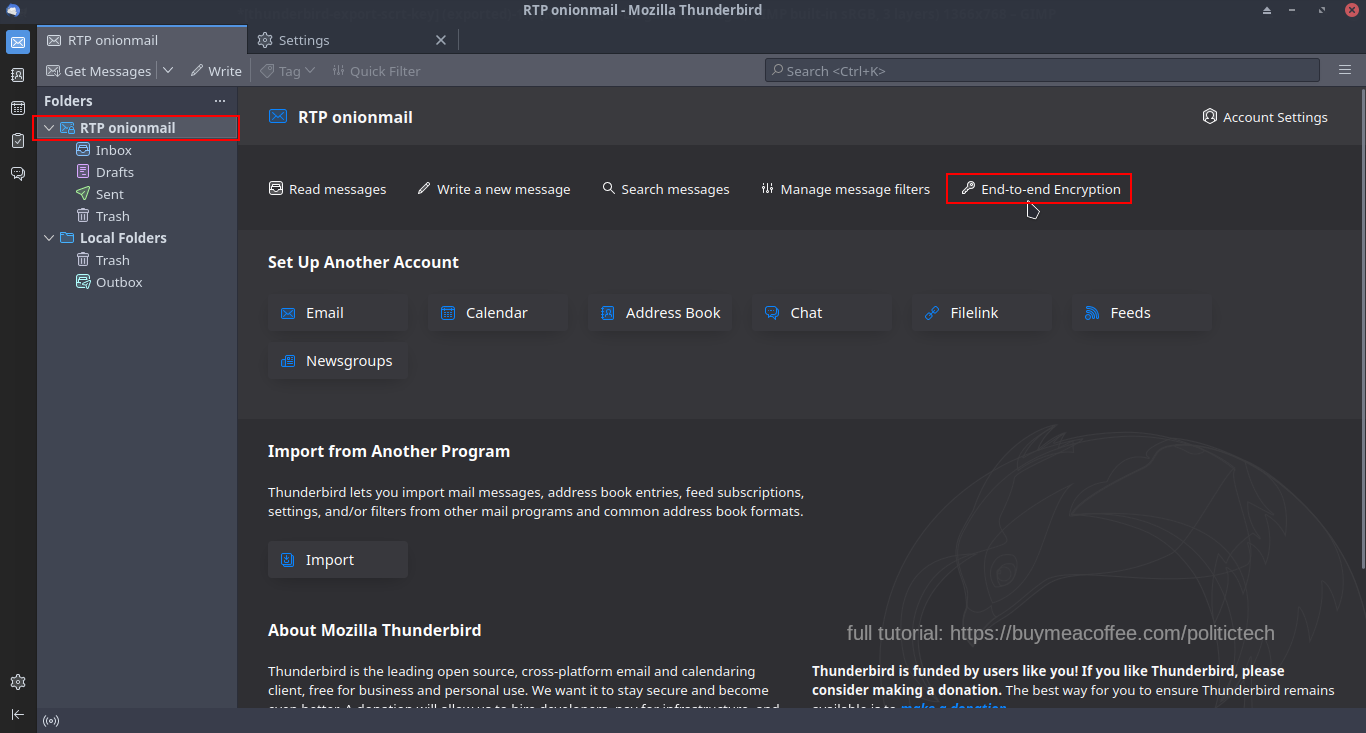Open the Thunderbird hamburger app menu

(x=1345, y=70)
